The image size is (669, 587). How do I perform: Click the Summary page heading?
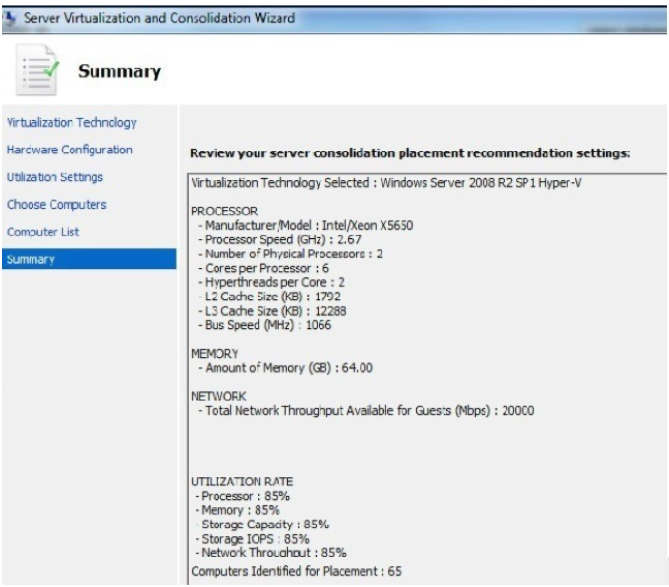point(119,71)
